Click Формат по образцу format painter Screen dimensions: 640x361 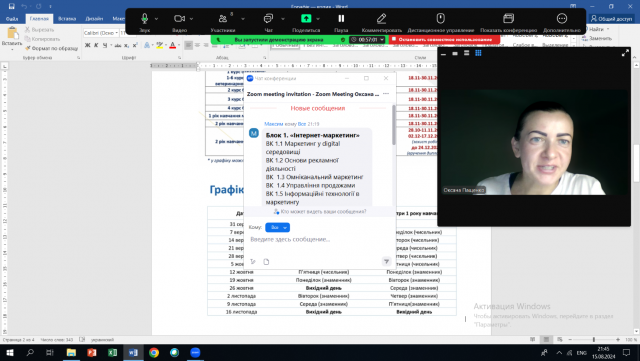click(x=51, y=48)
